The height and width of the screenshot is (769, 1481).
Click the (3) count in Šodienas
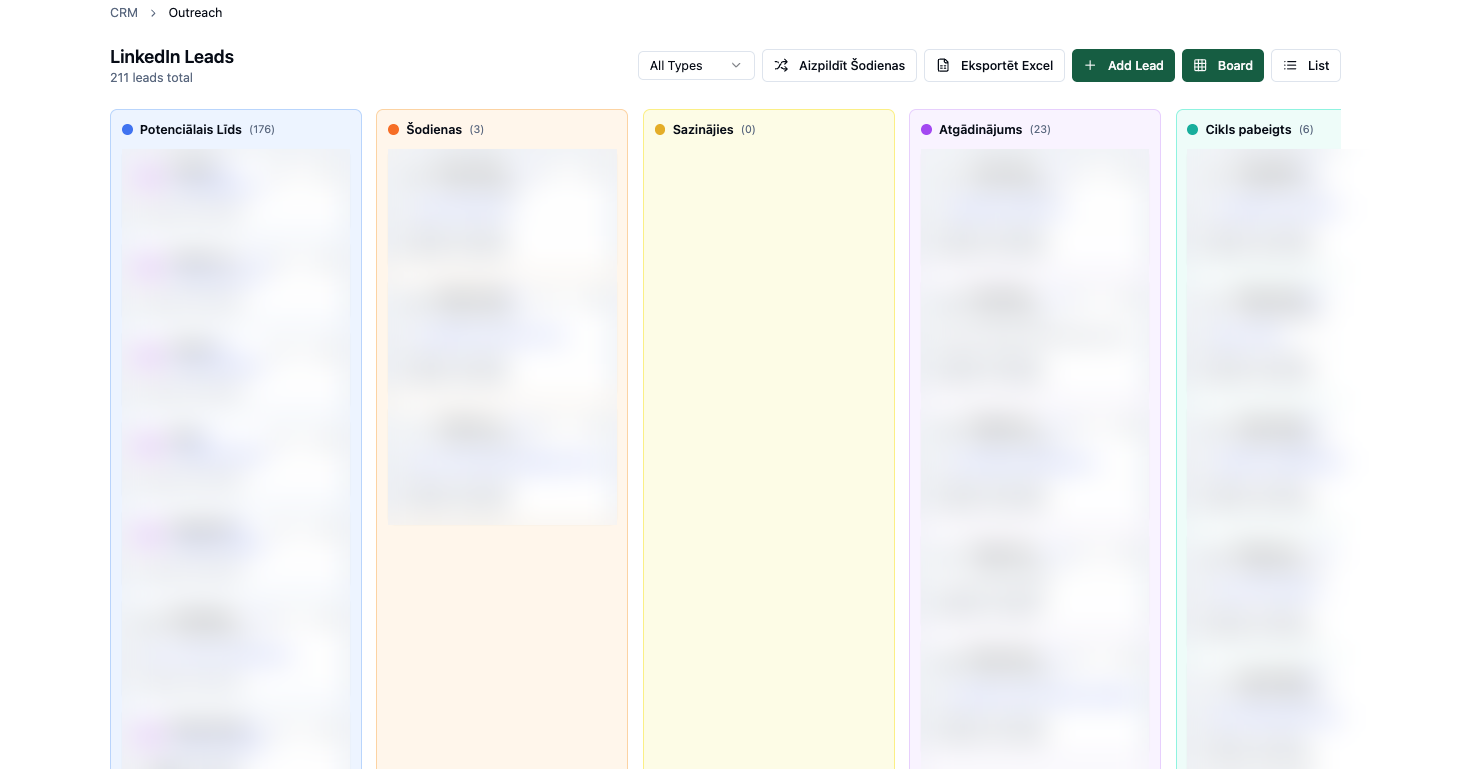point(477,129)
